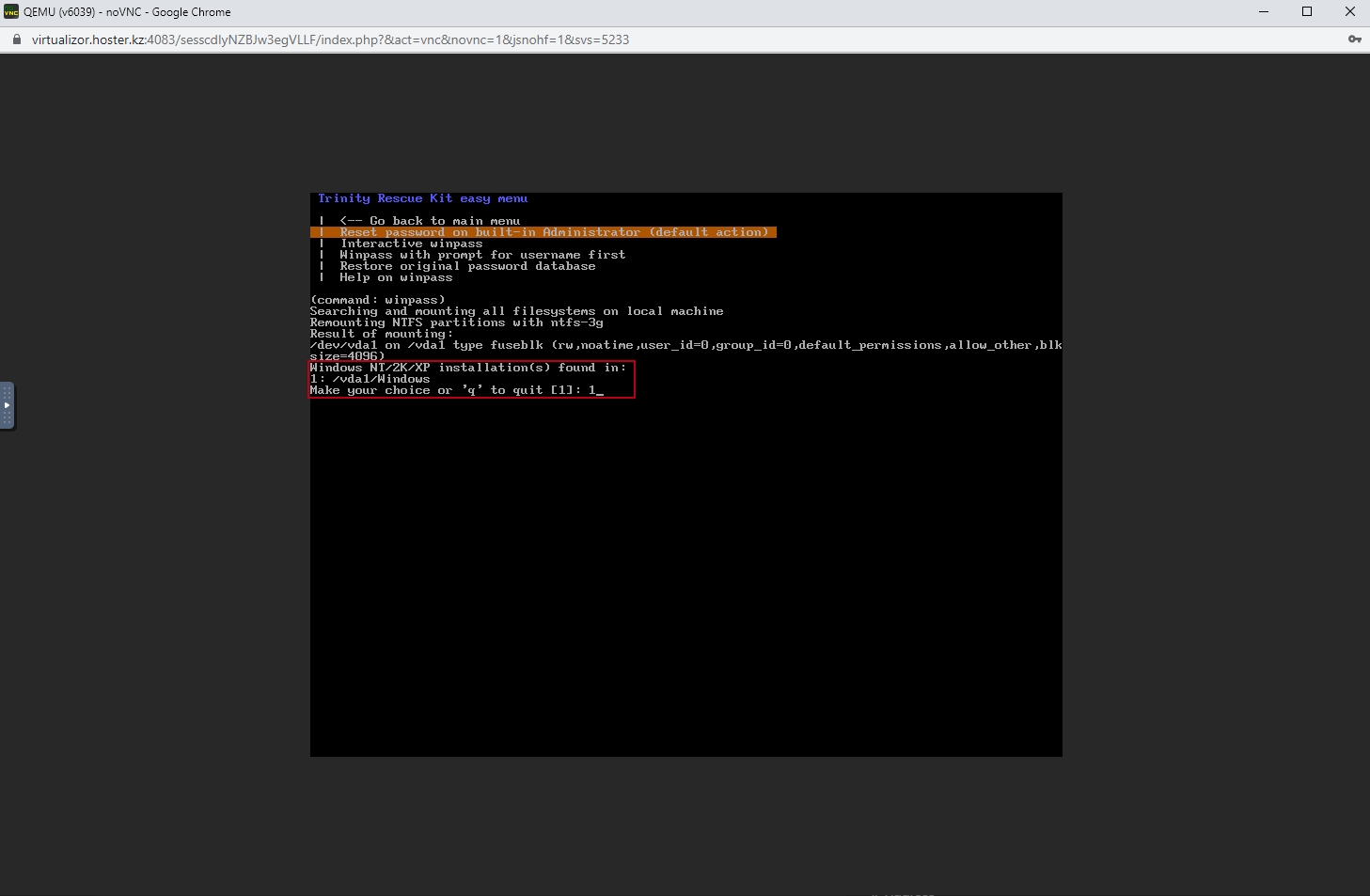This screenshot has height=896, width=1370.
Task: Click the "Windows NT/2K/XP installation(s) found" line
Action: pos(467,368)
